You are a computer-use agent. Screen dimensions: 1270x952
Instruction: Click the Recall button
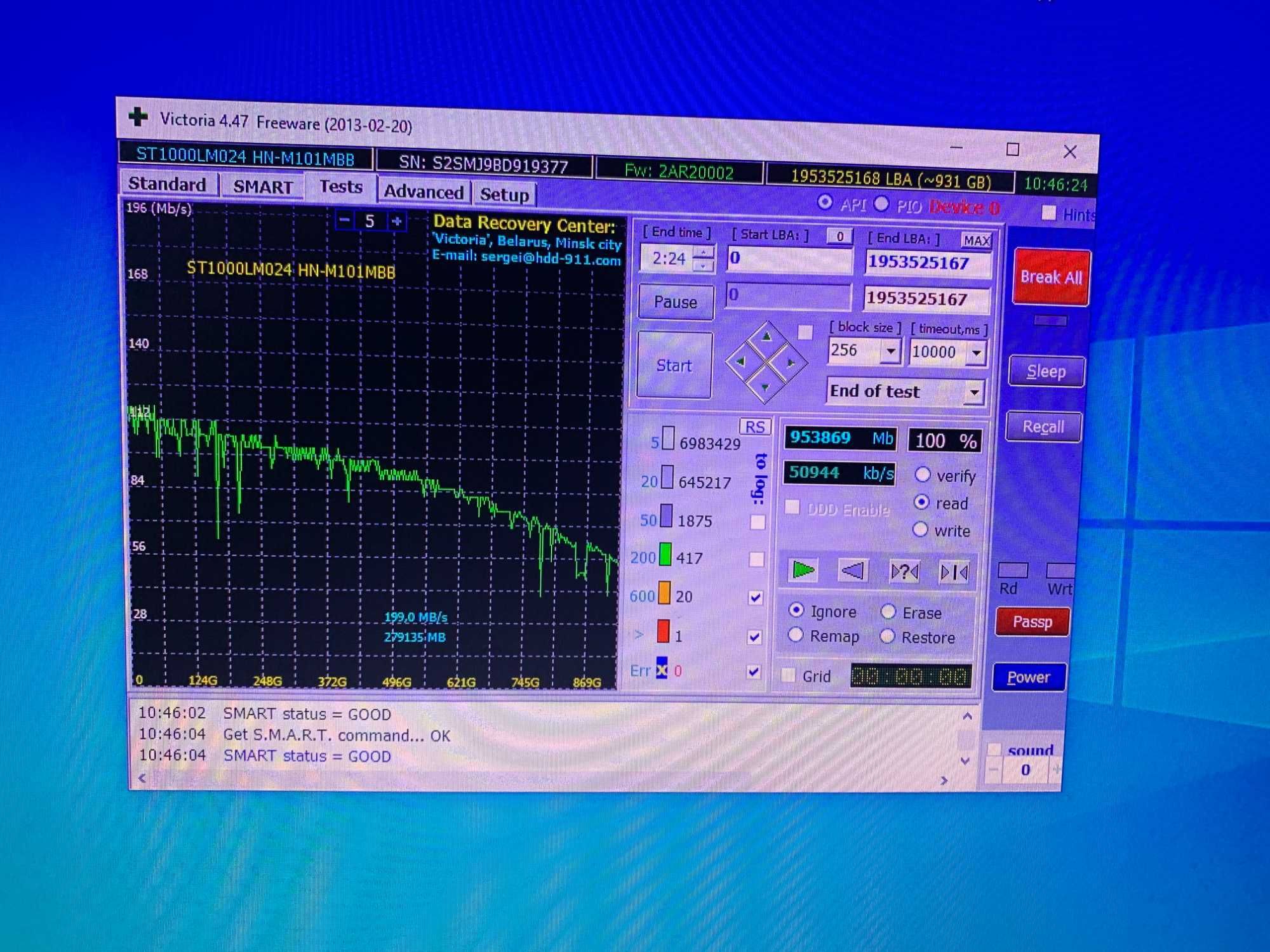pyautogui.click(x=1043, y=426)
